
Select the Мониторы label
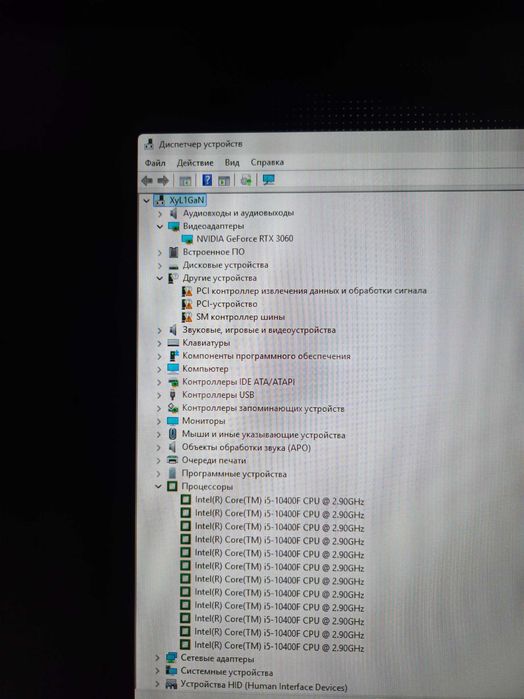pos(203,421)
